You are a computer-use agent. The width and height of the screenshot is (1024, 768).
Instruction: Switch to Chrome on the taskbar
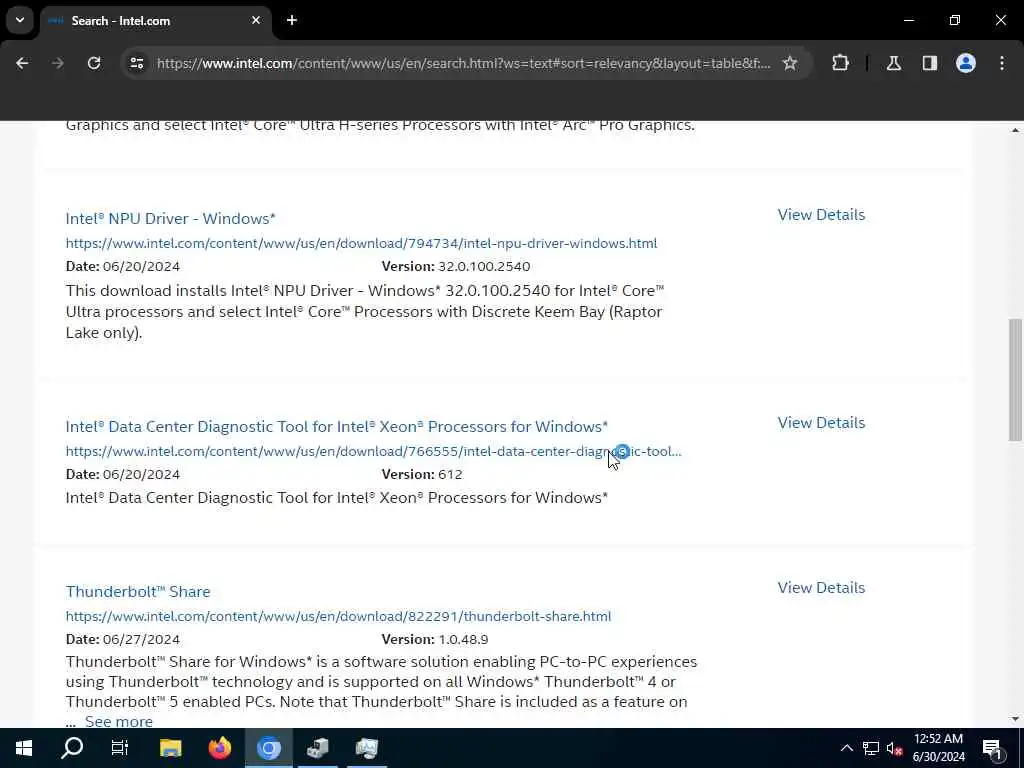click(x=268, y=748)
